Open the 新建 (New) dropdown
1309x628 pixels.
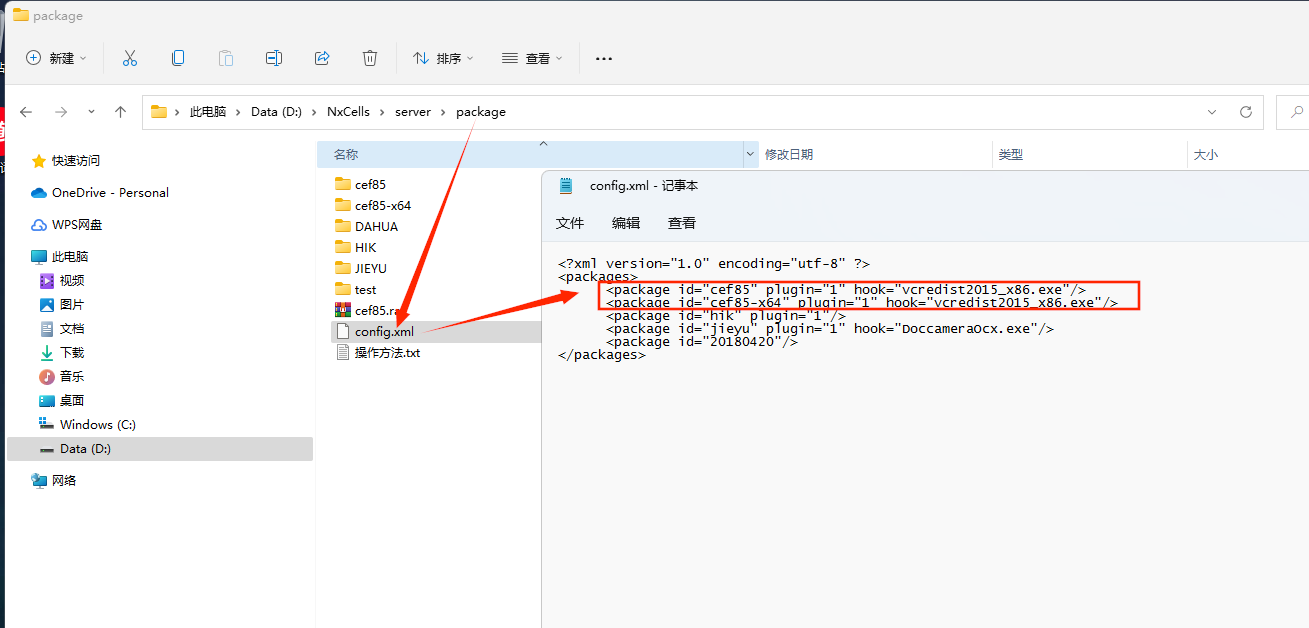pos(56,58)
